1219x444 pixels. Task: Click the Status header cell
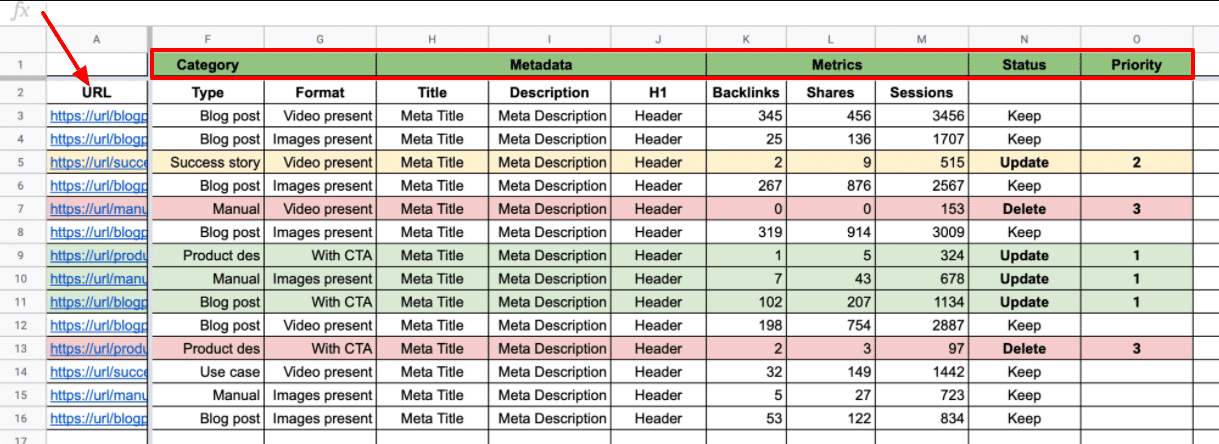(x=1024, y=65)
